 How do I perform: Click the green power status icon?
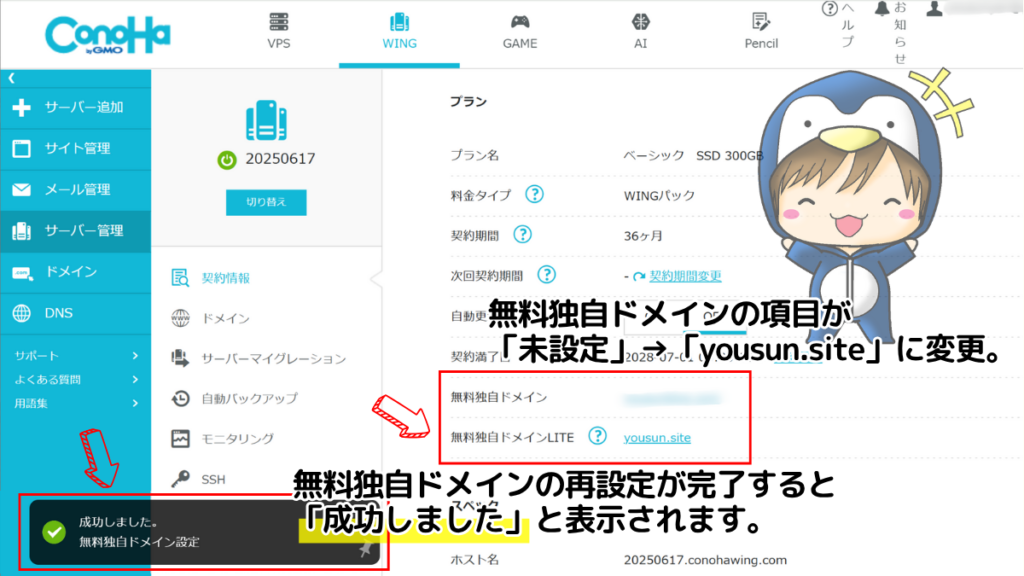coord(227,159)
